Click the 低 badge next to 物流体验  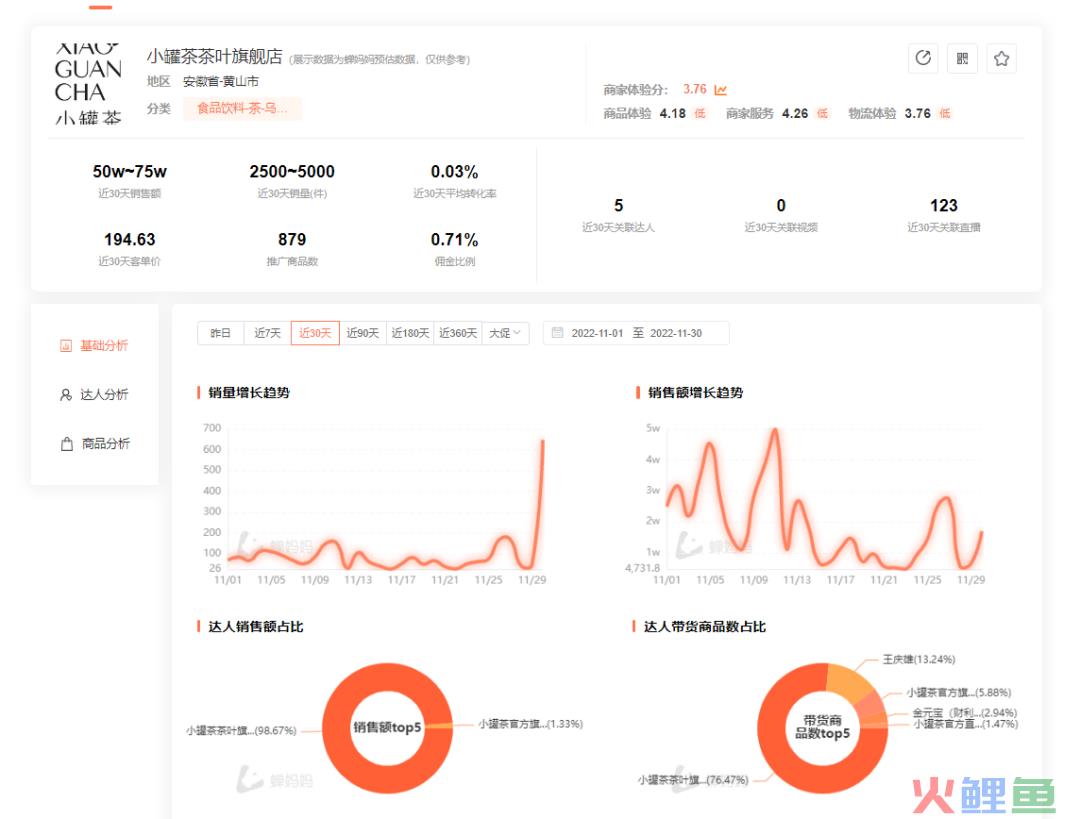pyautogui.click(x=945, y=114)
